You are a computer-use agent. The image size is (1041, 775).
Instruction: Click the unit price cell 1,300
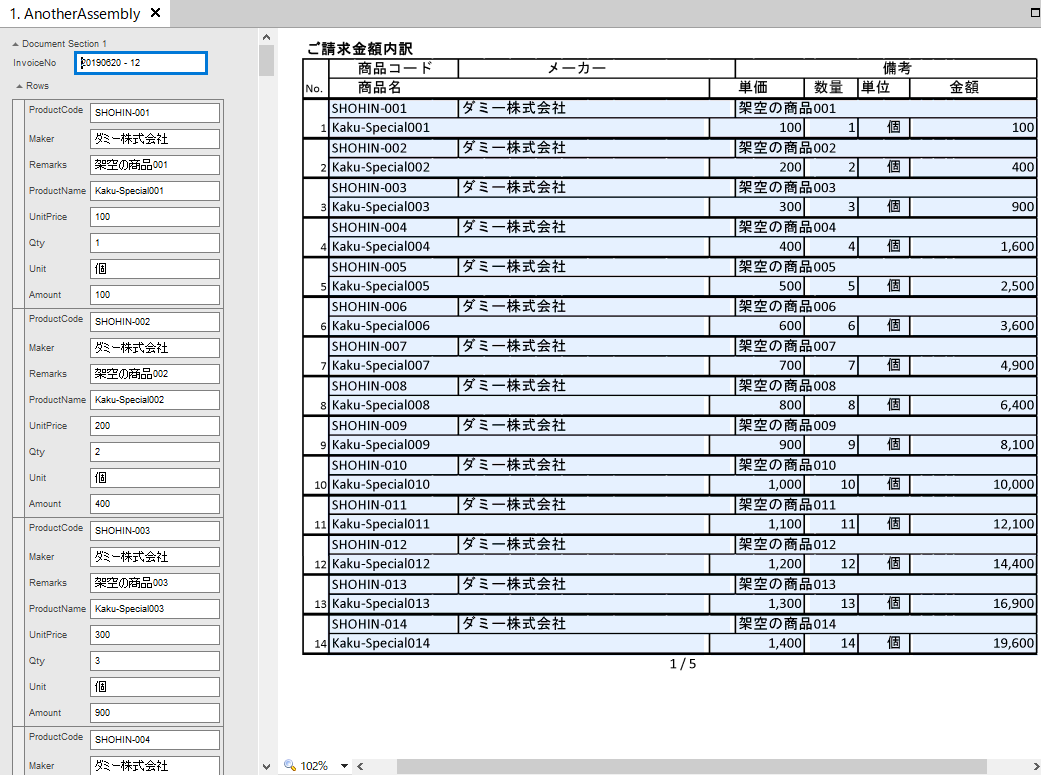[757, 604]
